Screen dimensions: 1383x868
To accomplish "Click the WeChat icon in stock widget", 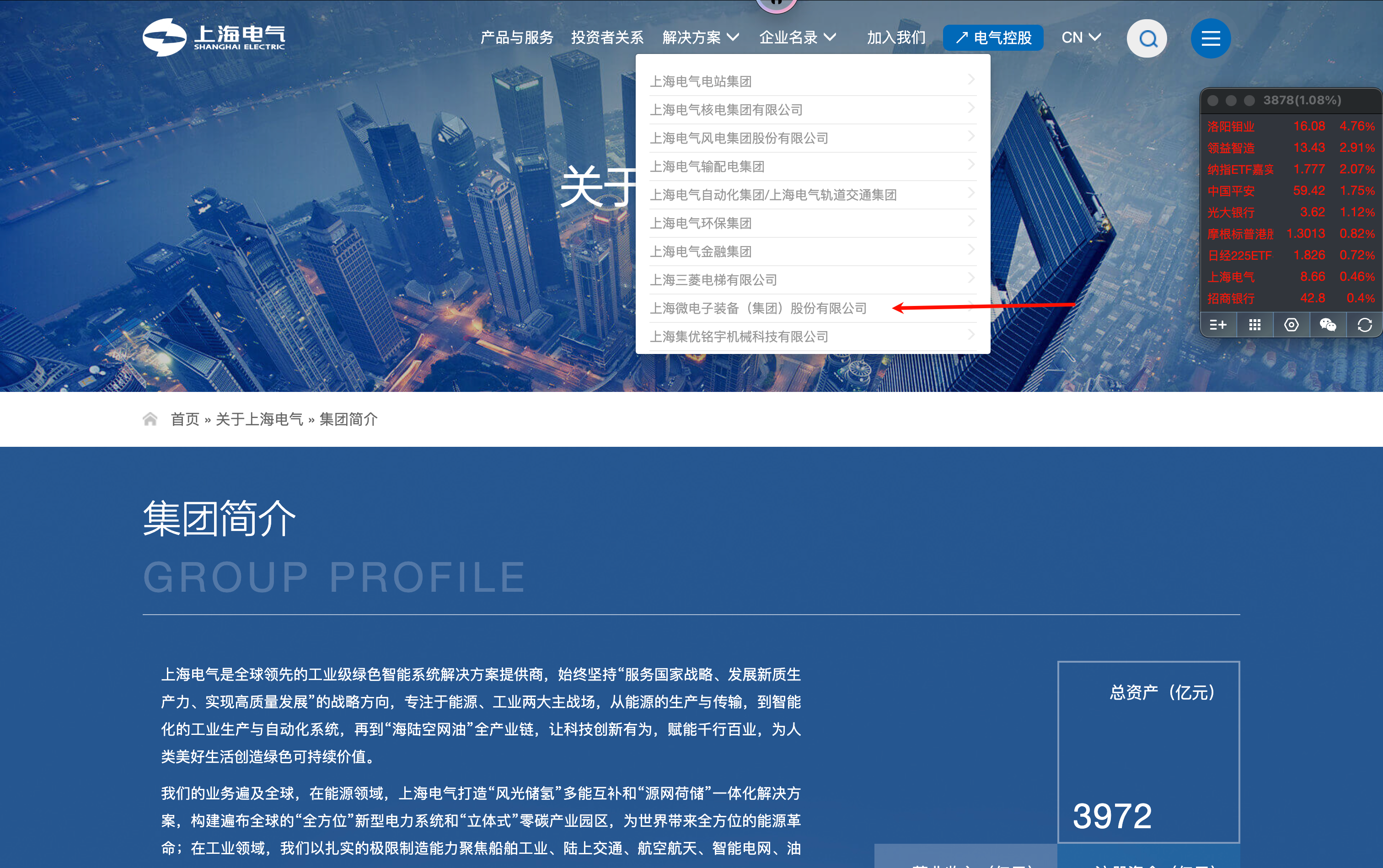I will 1328,325.
